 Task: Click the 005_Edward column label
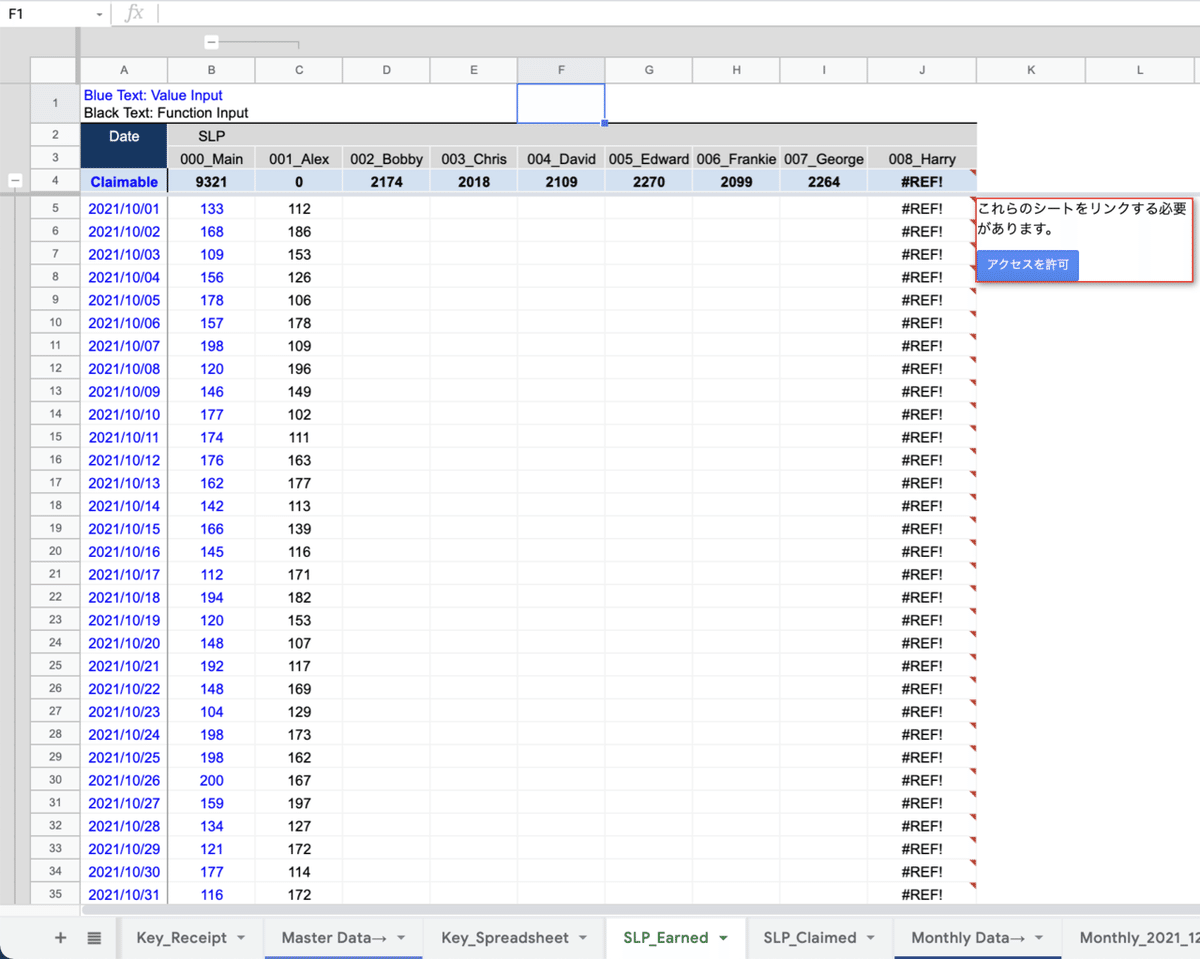(649, 159)
